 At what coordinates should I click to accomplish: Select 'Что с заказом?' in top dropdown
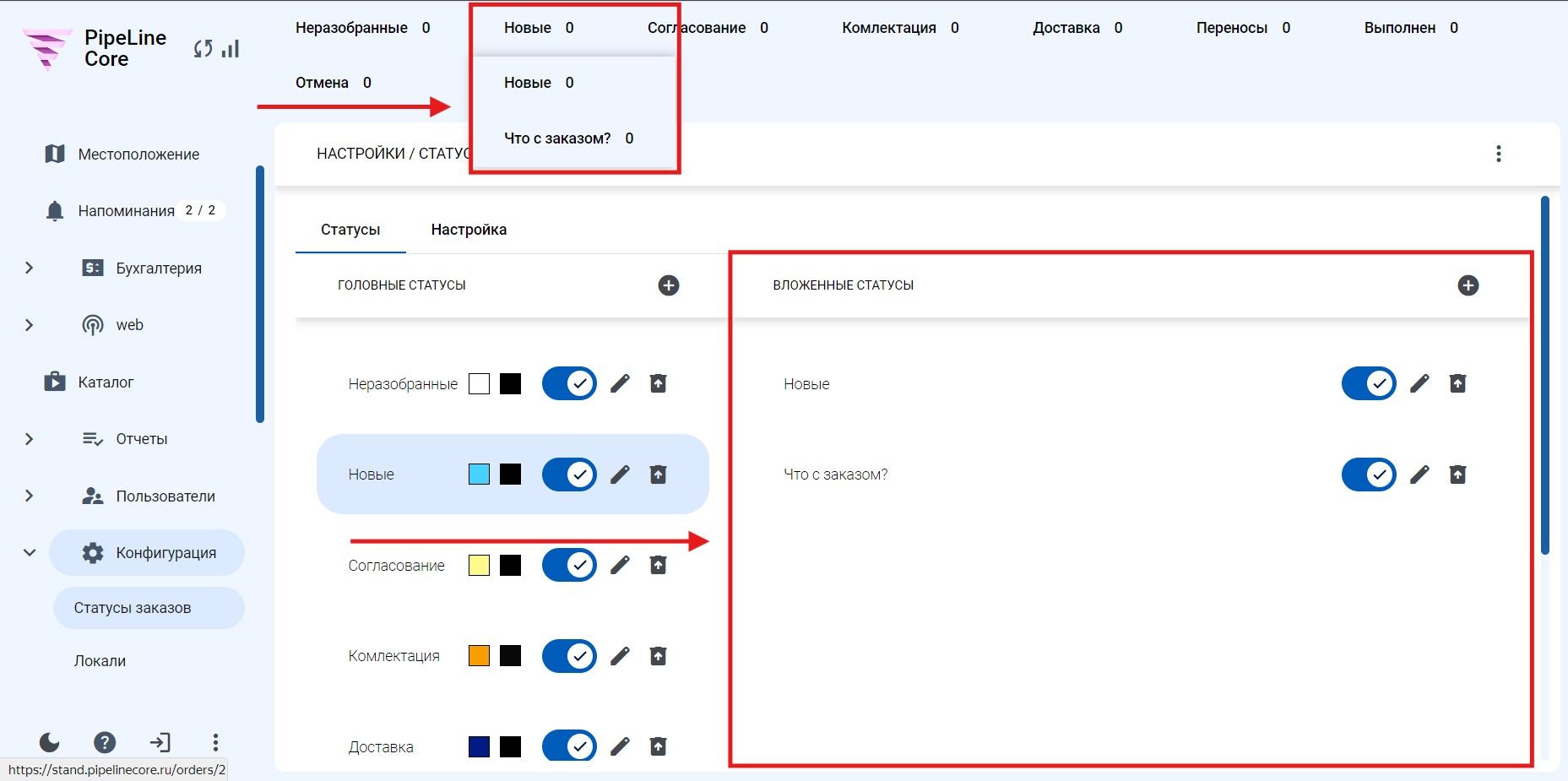coord(568,138)
